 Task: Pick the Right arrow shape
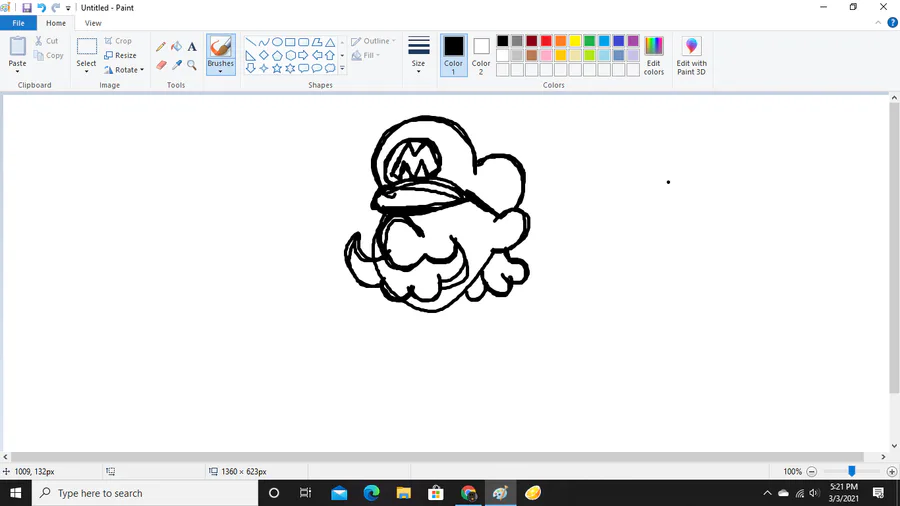coord(304,55)
